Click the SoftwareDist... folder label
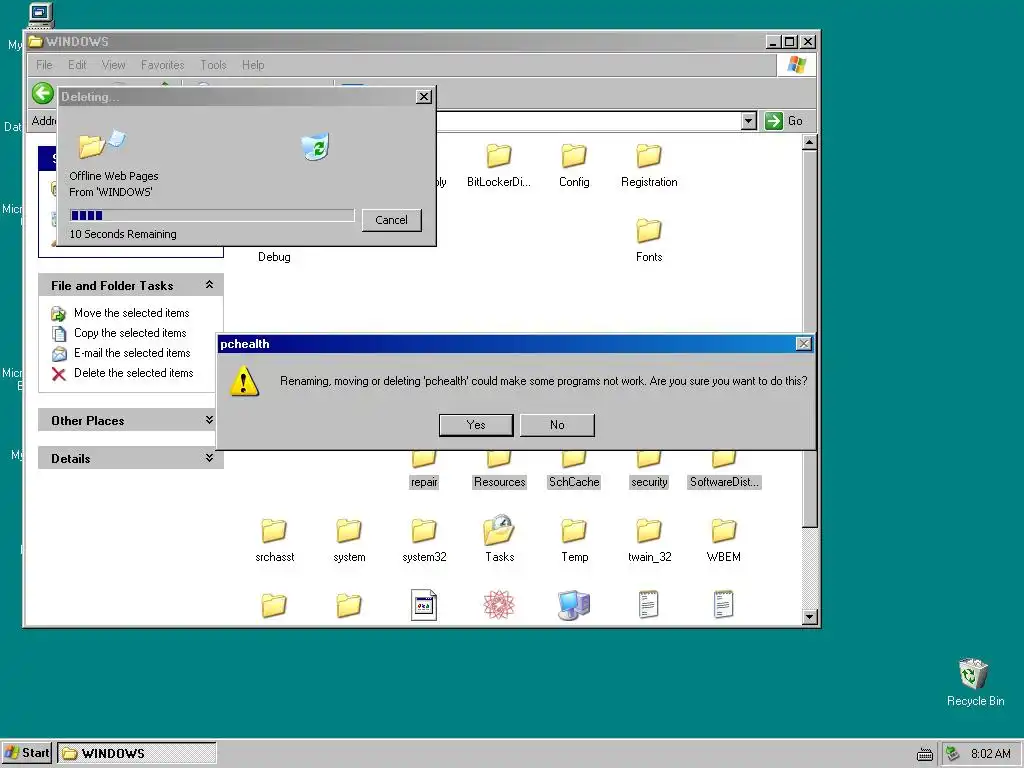 pyautogui.click(x=724, y=482)
